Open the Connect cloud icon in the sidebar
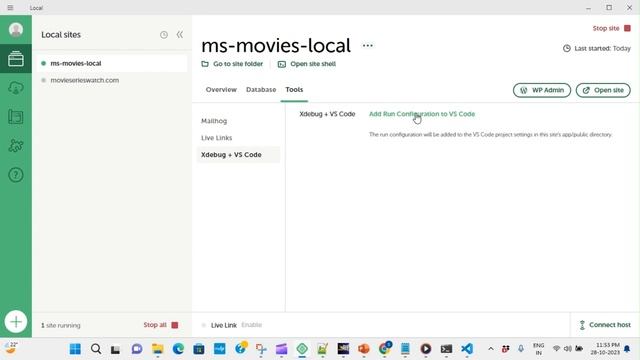The image size is (640, 360). tap(16, 88)
